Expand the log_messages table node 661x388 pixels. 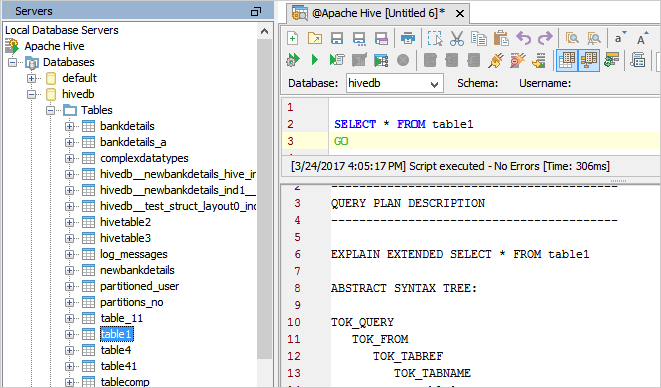pyautogui.click(x=70, y=254)
